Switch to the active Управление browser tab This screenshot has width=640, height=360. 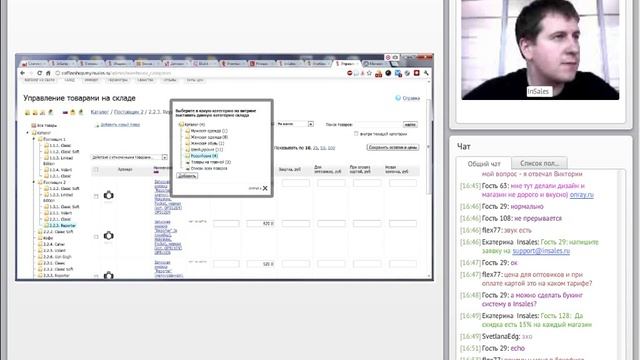tap(347, 64)
